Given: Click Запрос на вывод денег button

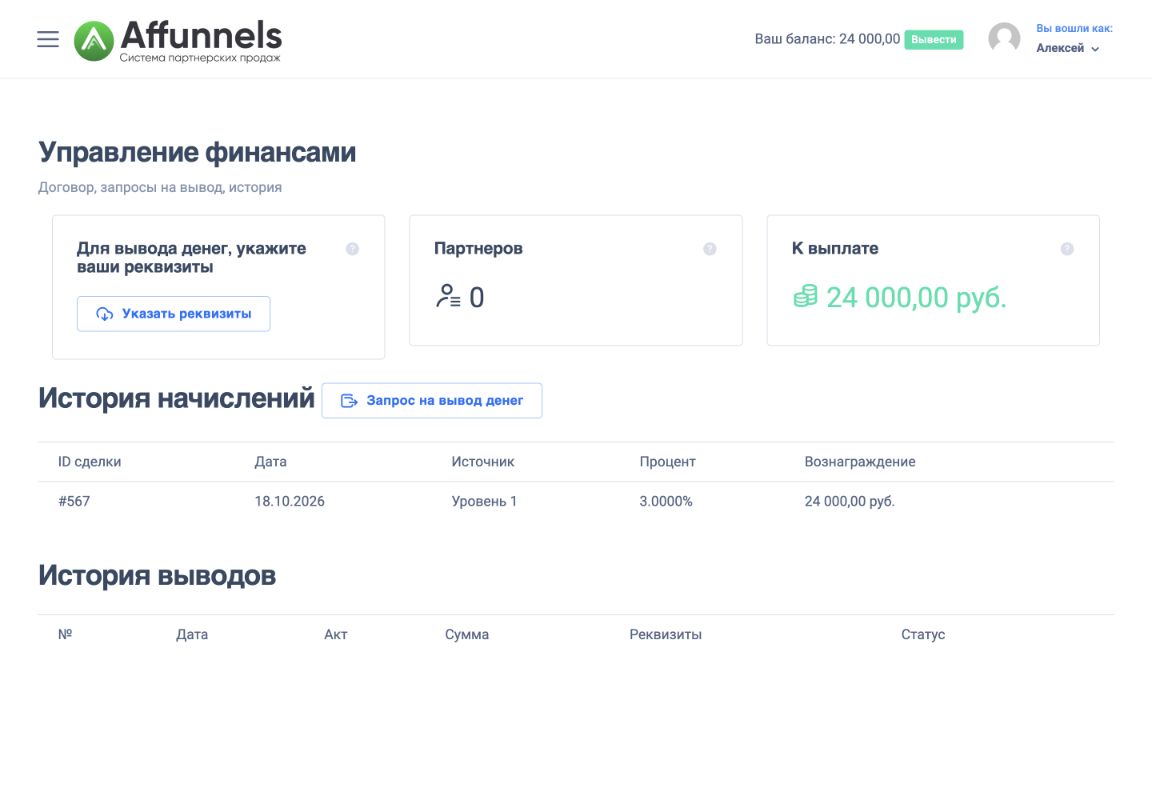Looking at the screenshot, I should pos(432,400).
